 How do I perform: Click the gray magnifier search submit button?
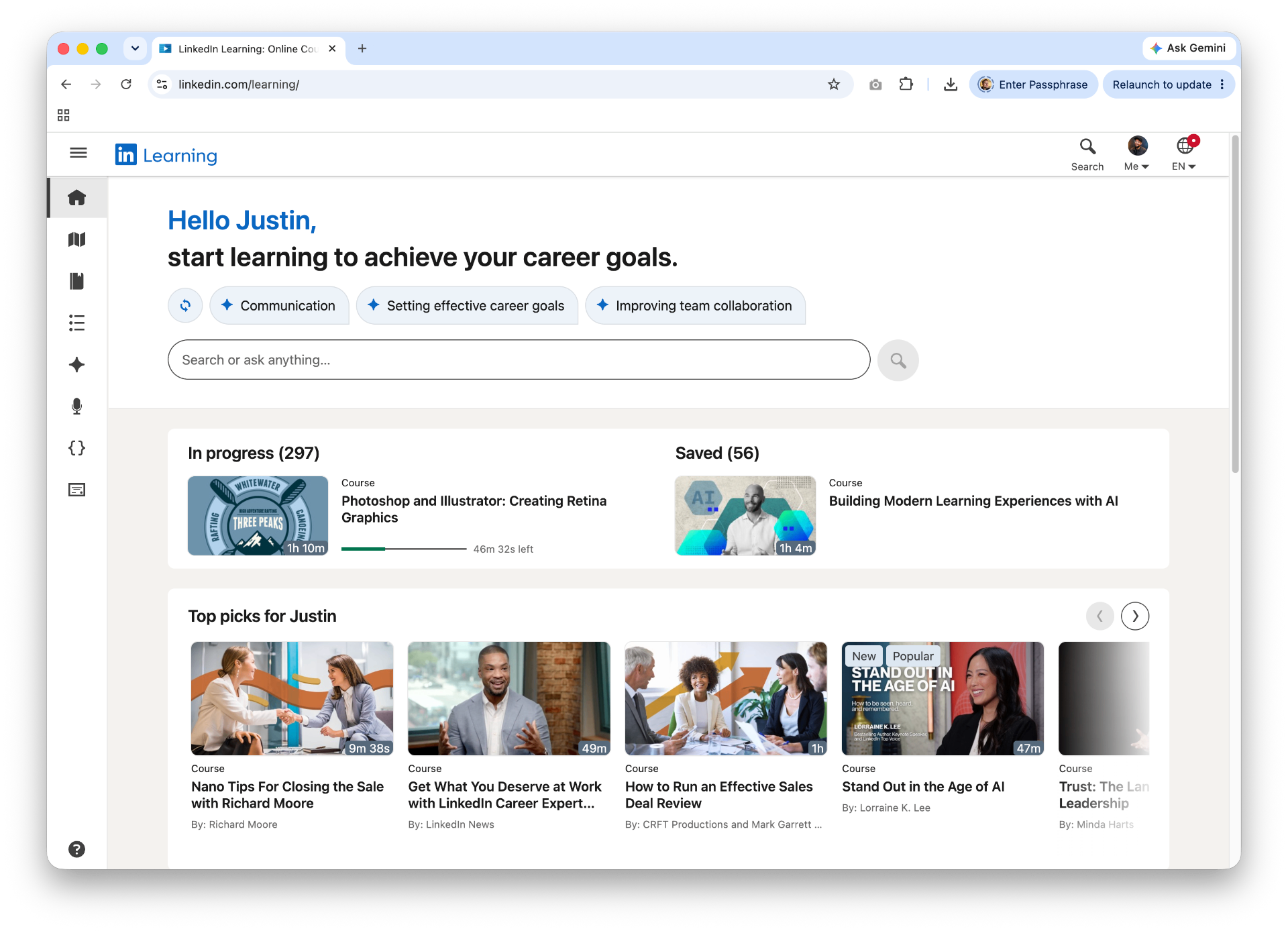(x=898, y=360)
